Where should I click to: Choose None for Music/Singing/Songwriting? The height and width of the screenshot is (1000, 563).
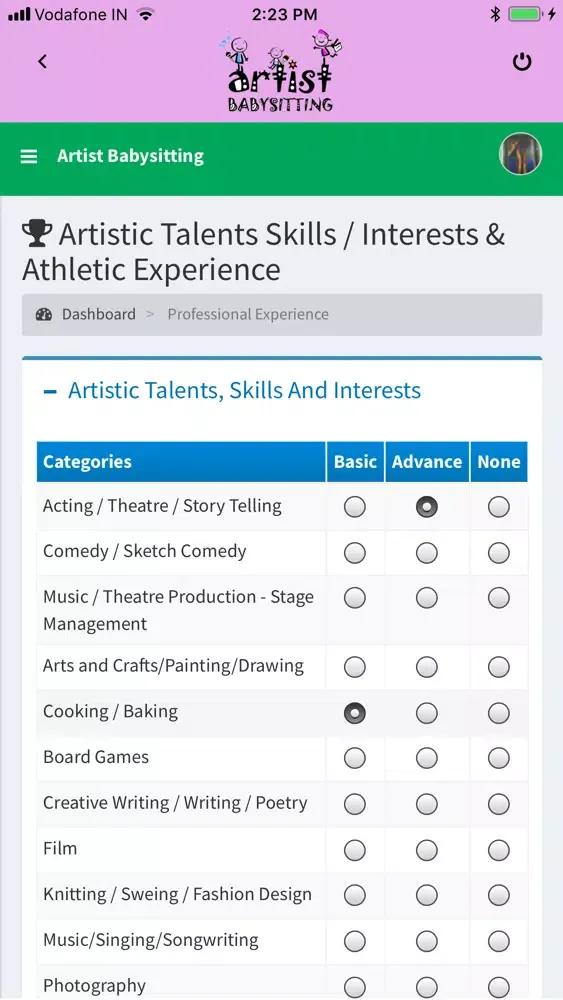pos(499,941)
